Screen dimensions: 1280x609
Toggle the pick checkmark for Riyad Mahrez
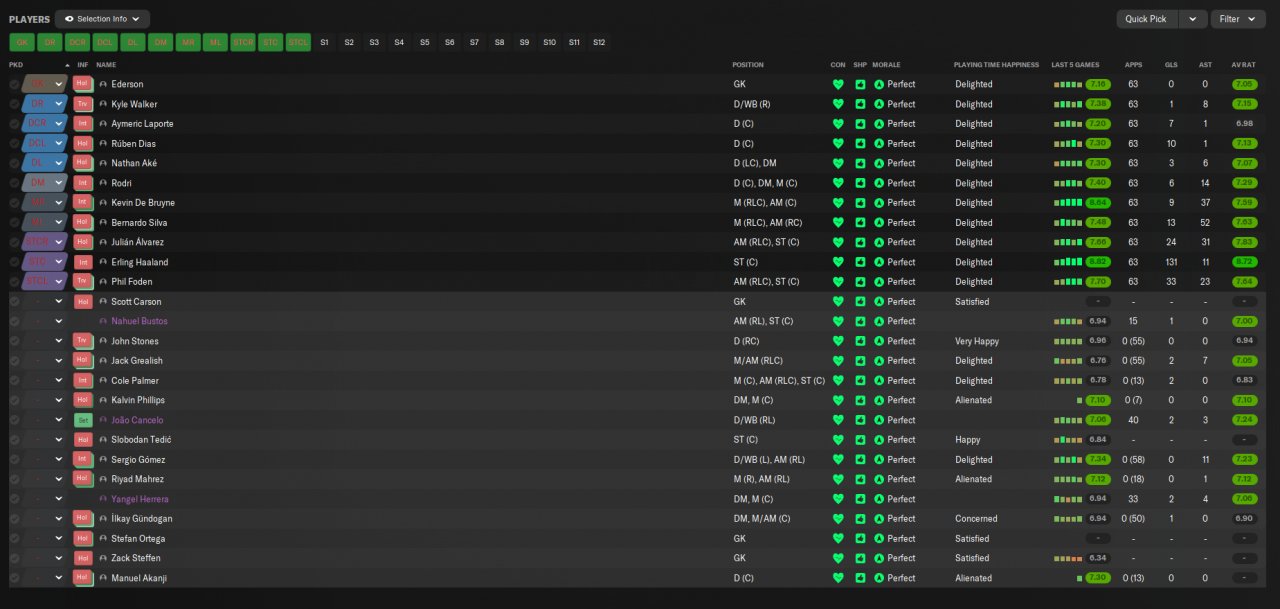coord(14,480)
